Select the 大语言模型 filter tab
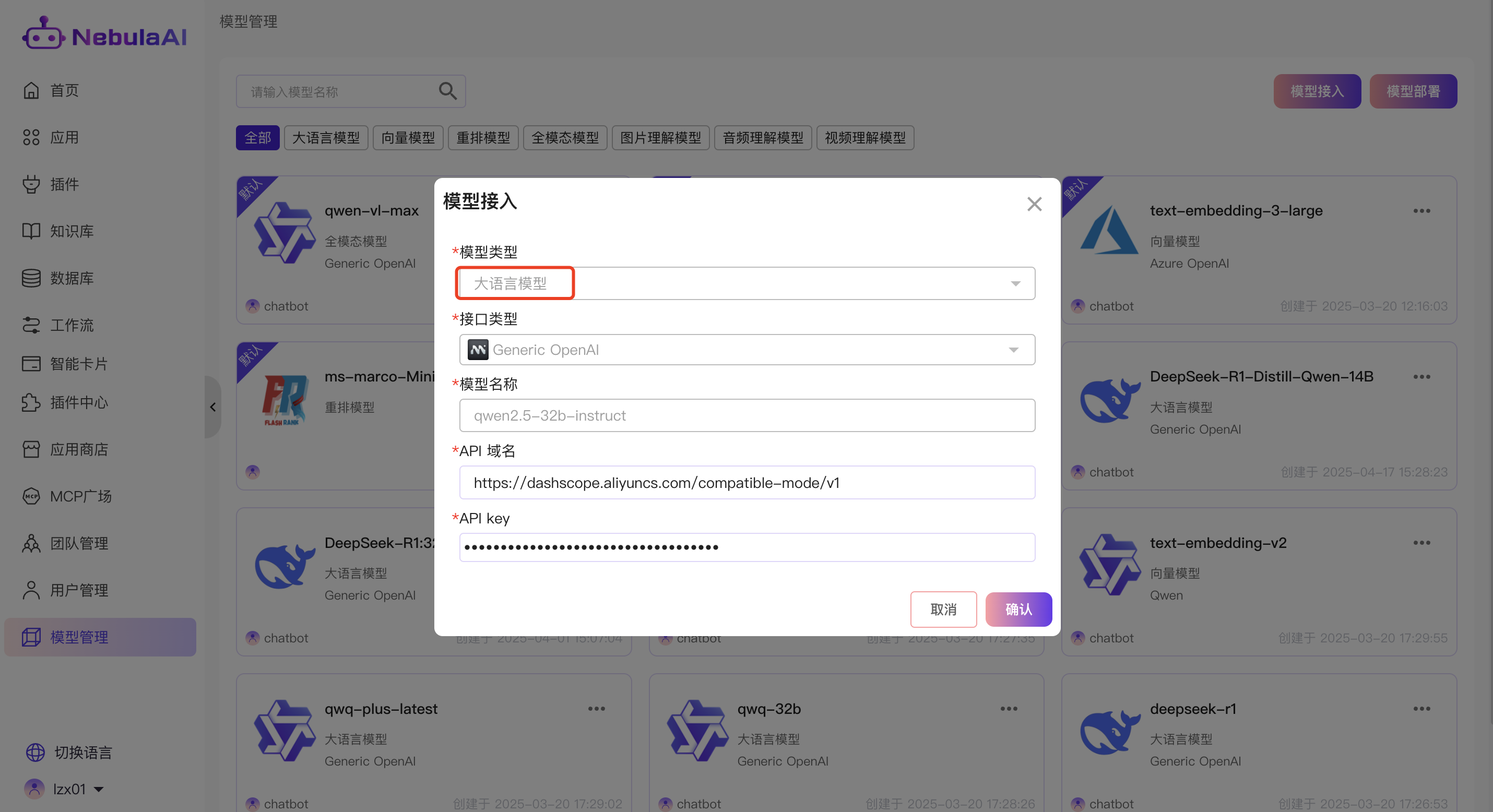This screenshot has height=812, width=1493. [326, 138]
